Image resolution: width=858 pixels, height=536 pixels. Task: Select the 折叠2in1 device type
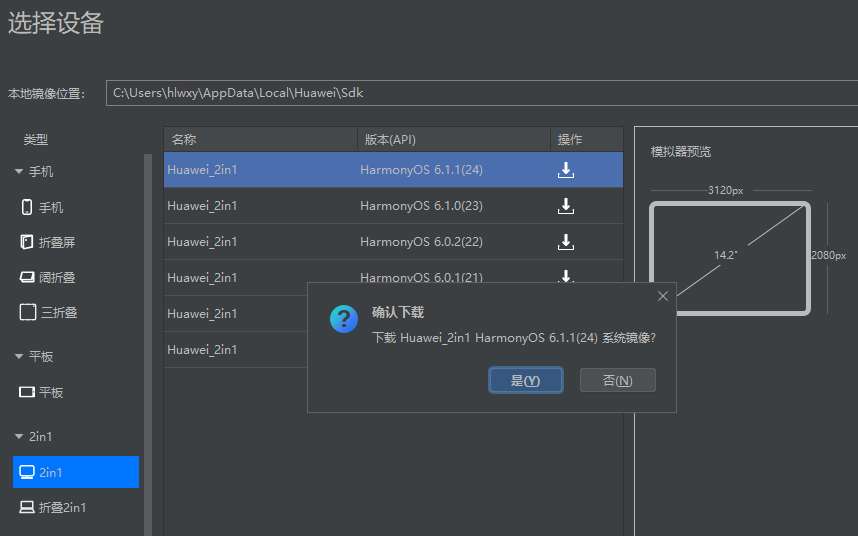coord(53,508)
